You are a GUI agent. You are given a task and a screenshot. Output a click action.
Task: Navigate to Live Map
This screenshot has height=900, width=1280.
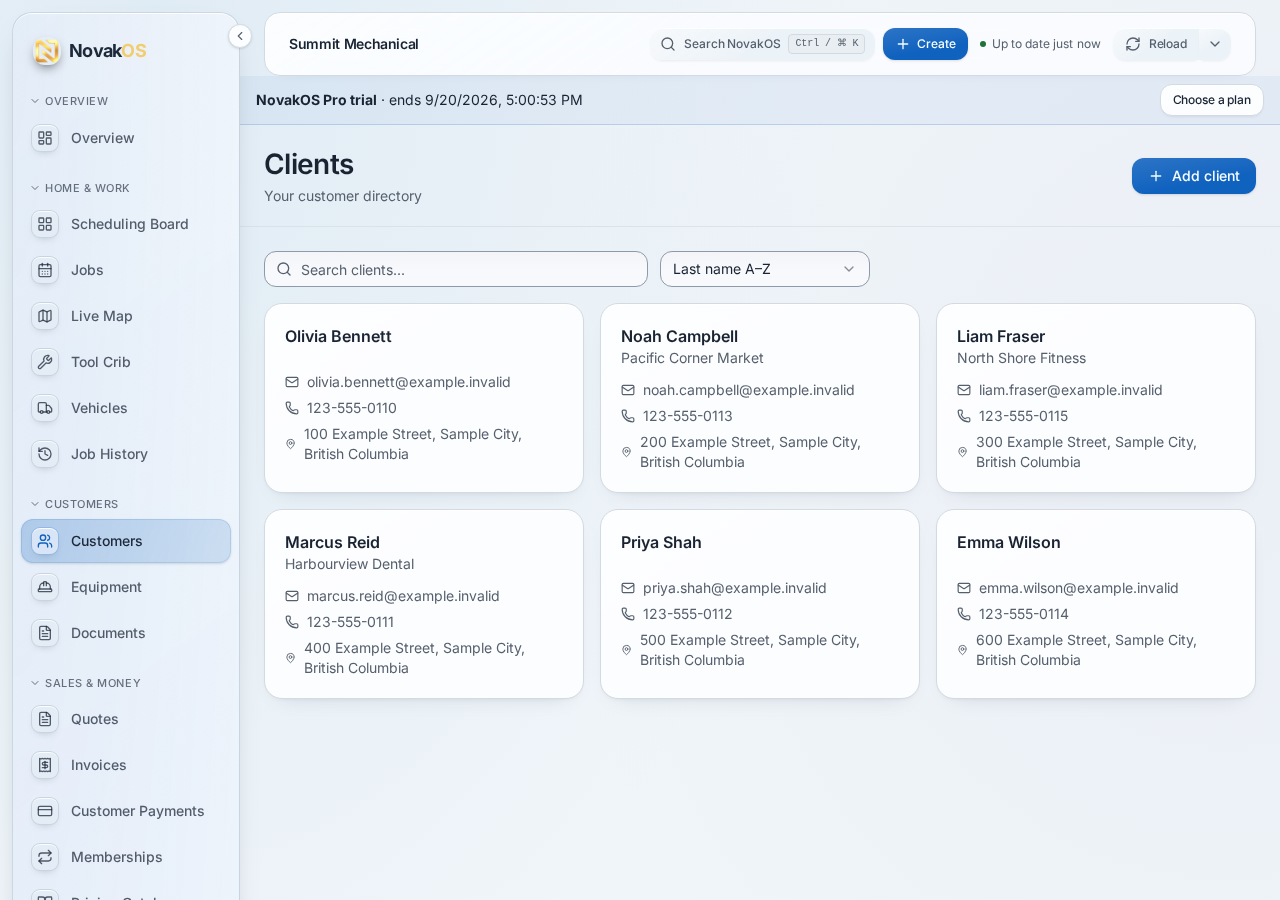(126, 316)
